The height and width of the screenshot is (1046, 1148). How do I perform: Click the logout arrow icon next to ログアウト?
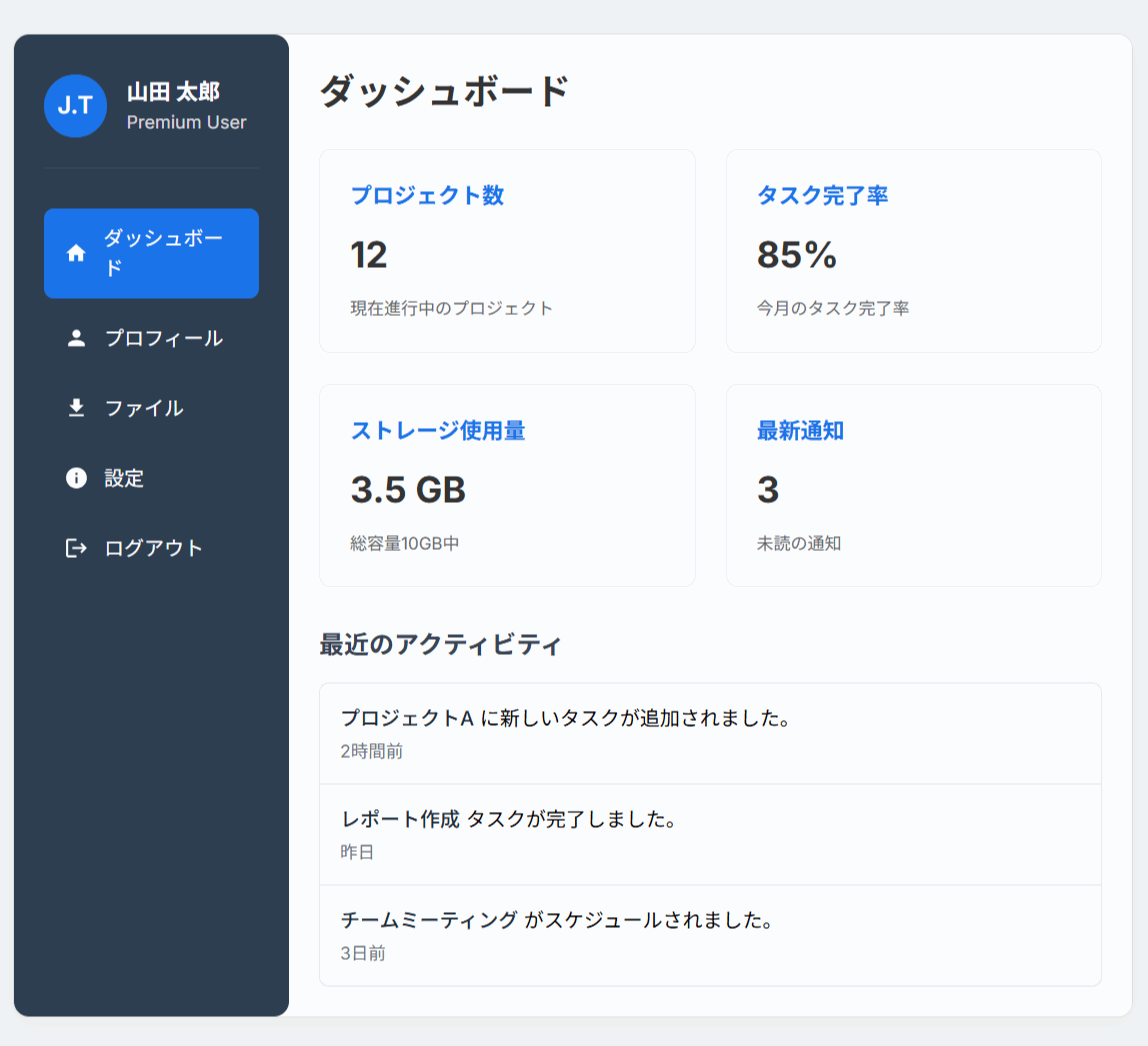click(x=76, y=548)
